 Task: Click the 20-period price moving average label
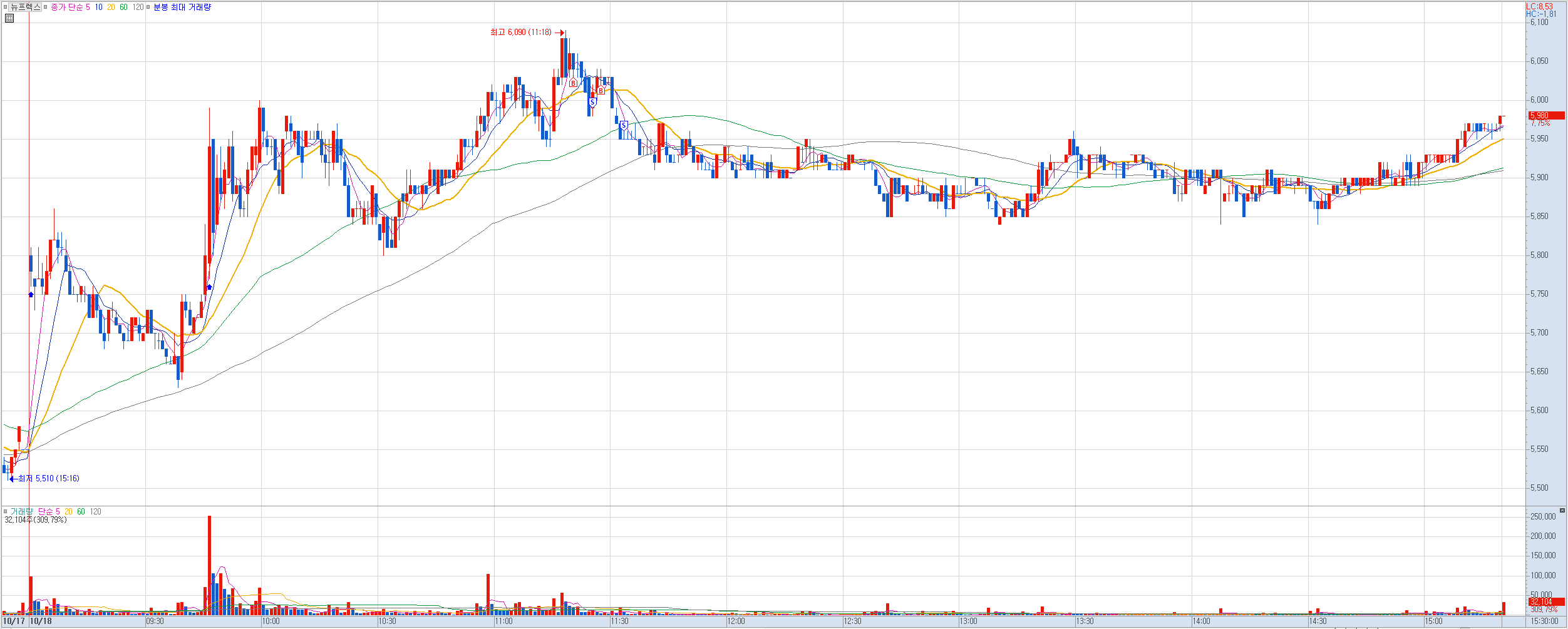tap(111, 7)
